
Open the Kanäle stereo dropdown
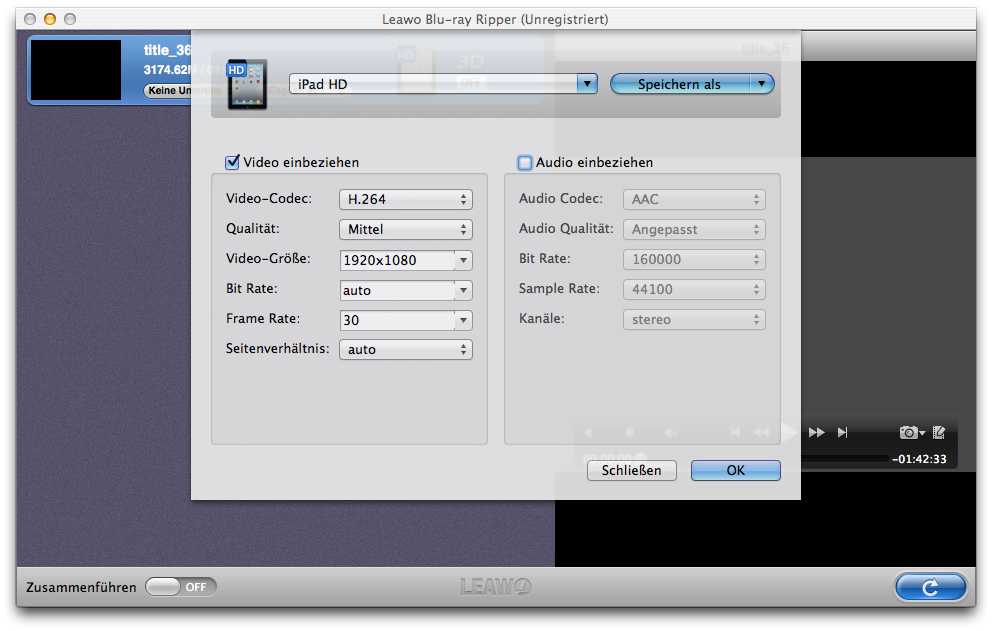tap(694, 320)
